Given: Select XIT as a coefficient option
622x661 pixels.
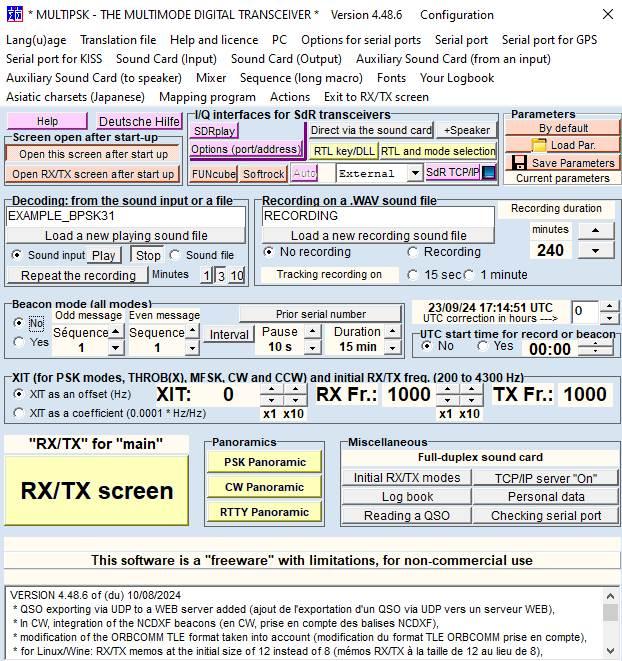Looking at the screenshot, I should point(18,413).
